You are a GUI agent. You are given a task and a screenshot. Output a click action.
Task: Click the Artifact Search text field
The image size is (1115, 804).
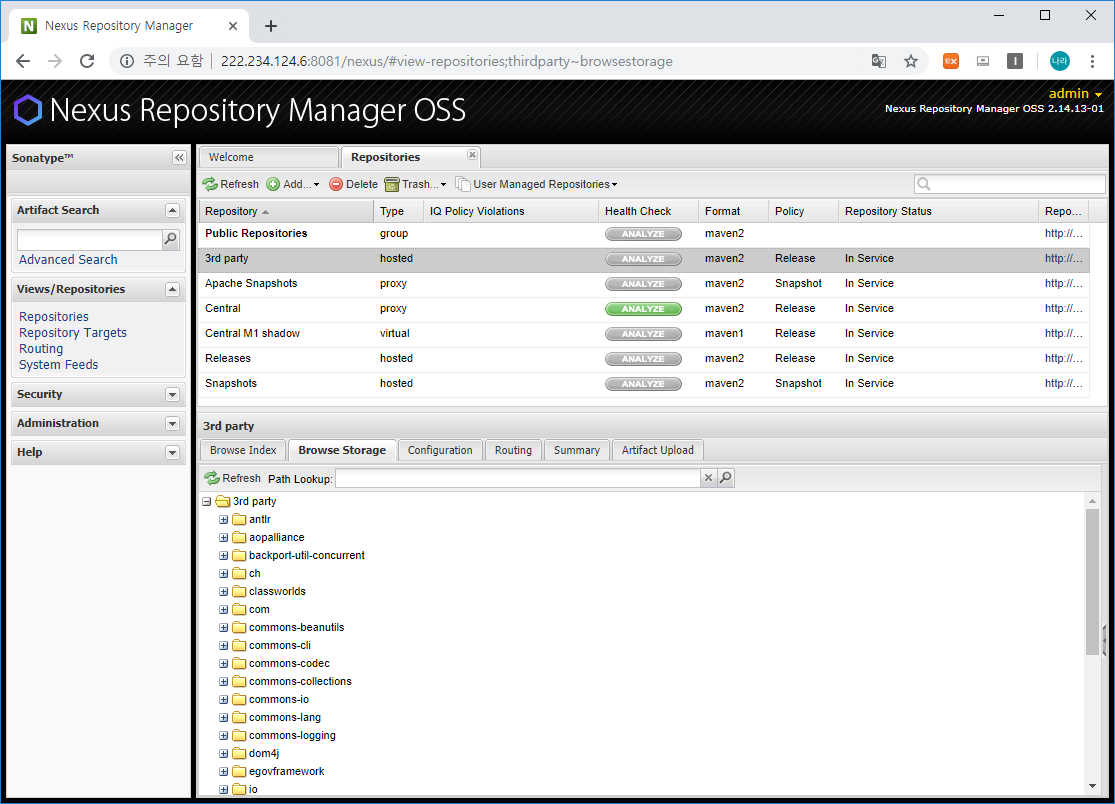[x=90, y=240]
